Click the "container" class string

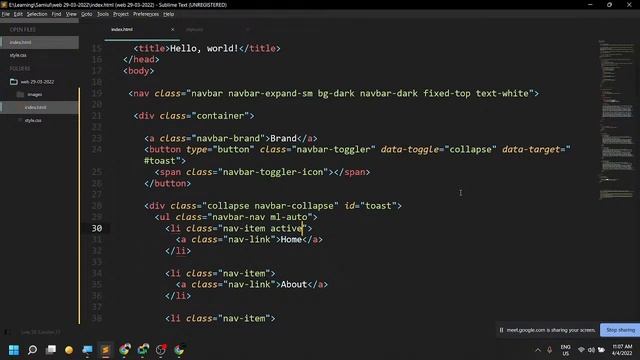(x=220, y=116)
